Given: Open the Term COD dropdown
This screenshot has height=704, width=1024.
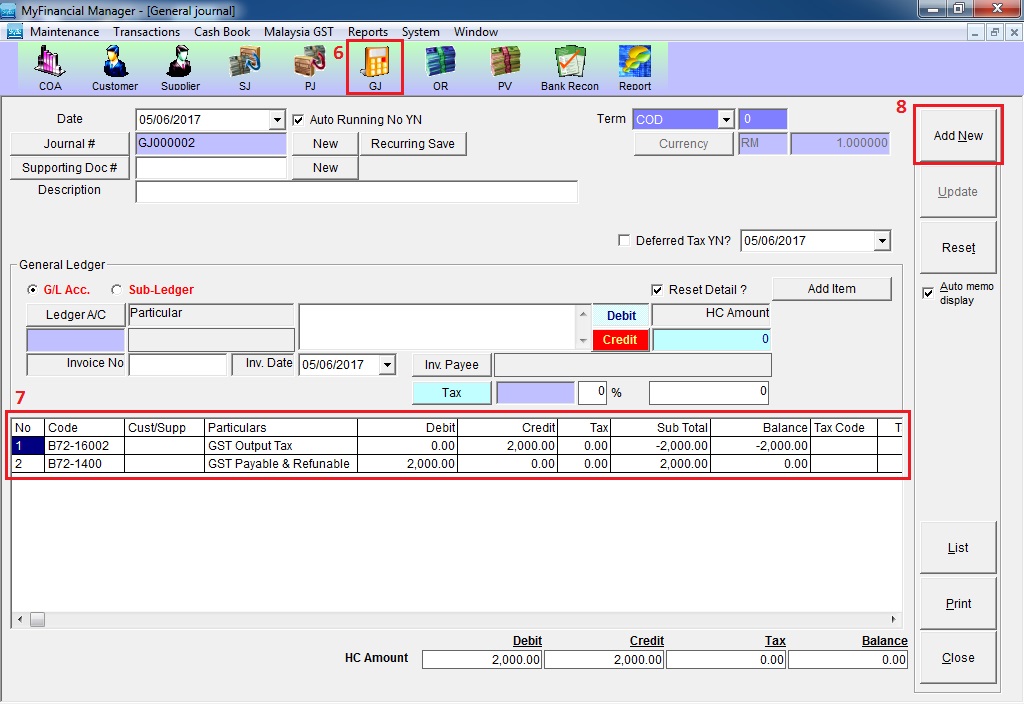Looking at the screenshot, I should (x=726, y=120).
